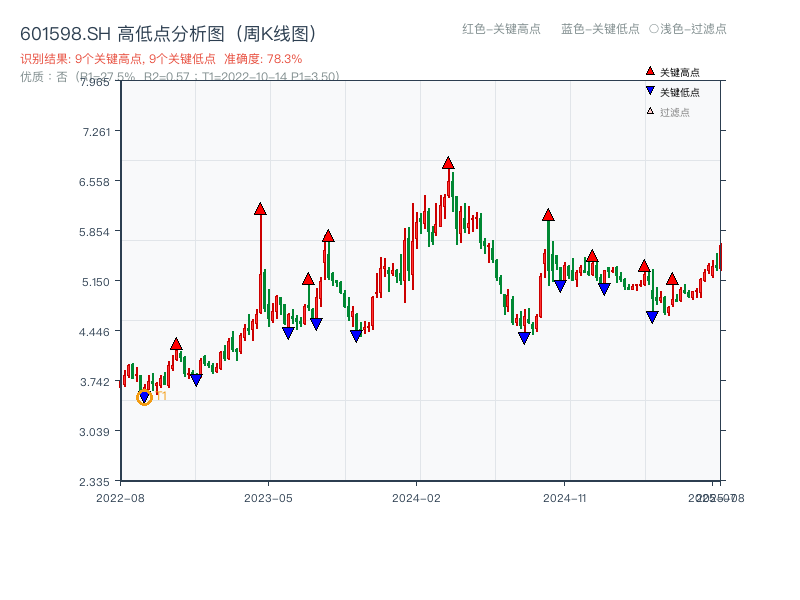
Task: Click the blue 关键低点 triangle in legend
Action: pyautogui.click(x=650, y=91)
